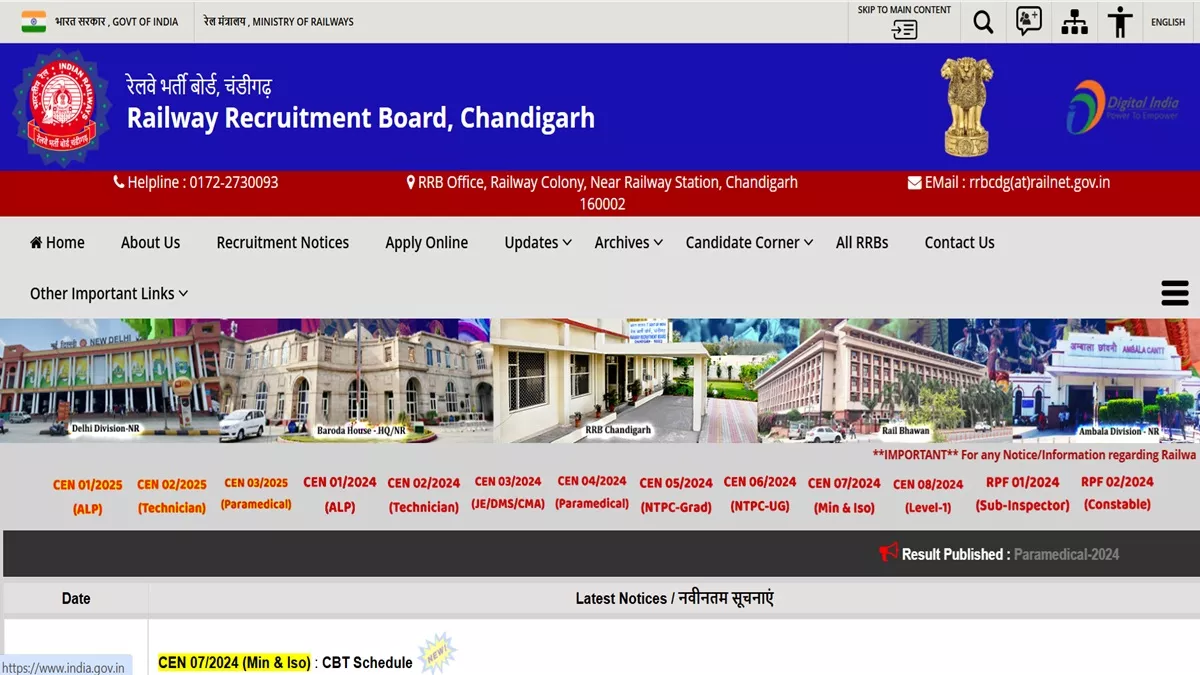1200x675 pixels.
Task: Click the envelope icon beside EMail
Action: pos(914,182)
